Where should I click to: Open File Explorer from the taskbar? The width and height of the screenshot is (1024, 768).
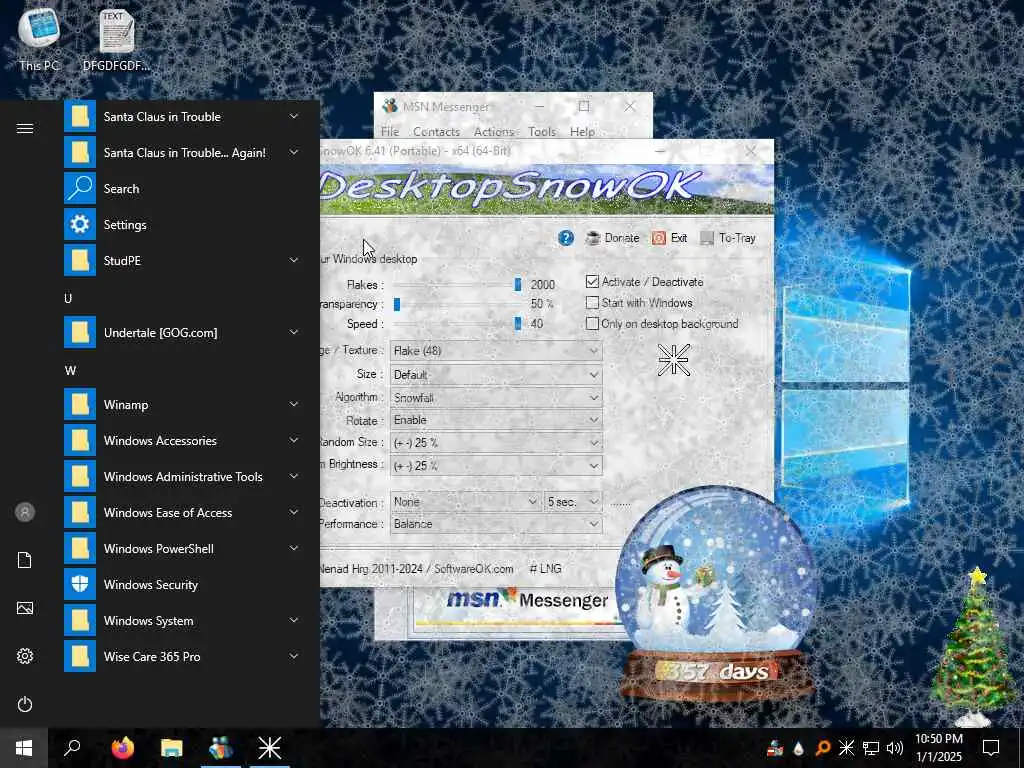(172, 748)
